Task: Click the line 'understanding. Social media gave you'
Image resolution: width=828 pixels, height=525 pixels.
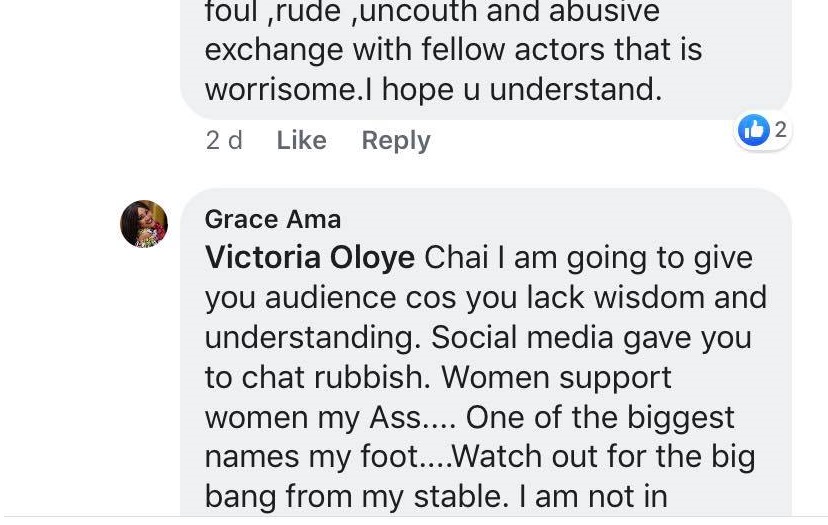Action: [477, 337]
